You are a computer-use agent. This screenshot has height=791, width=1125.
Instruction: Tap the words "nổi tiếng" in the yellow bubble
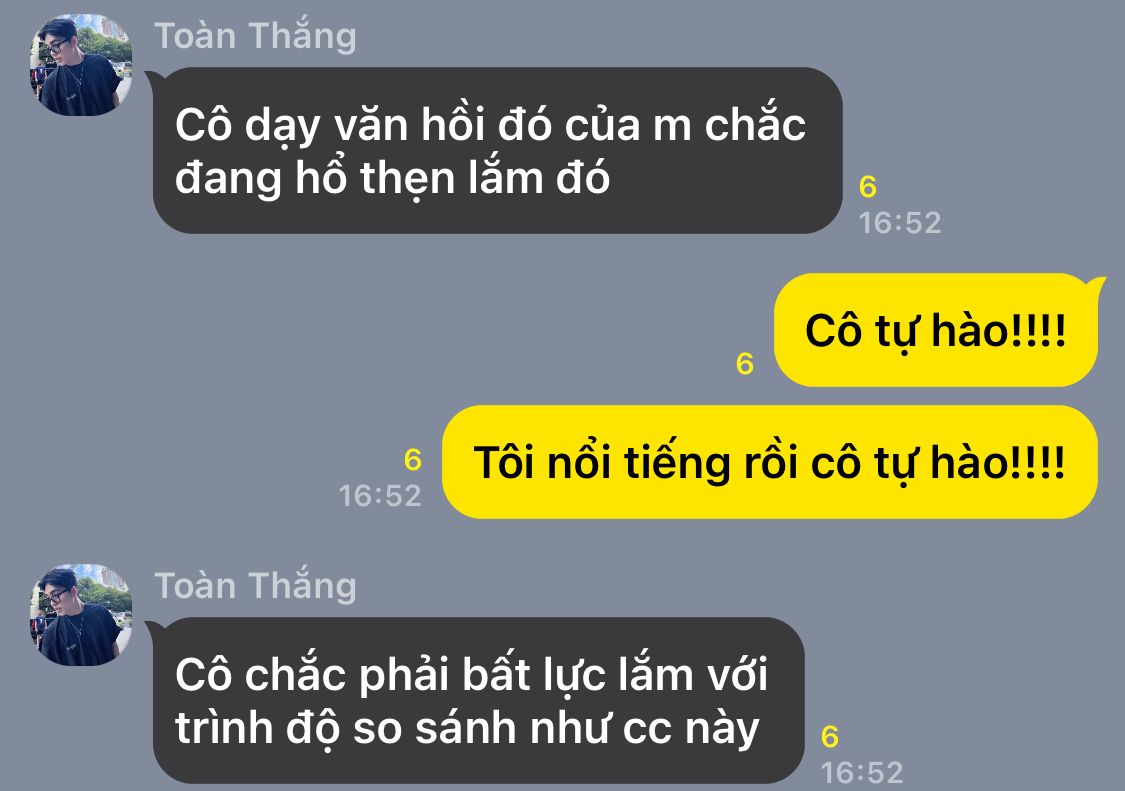point(629,462)
